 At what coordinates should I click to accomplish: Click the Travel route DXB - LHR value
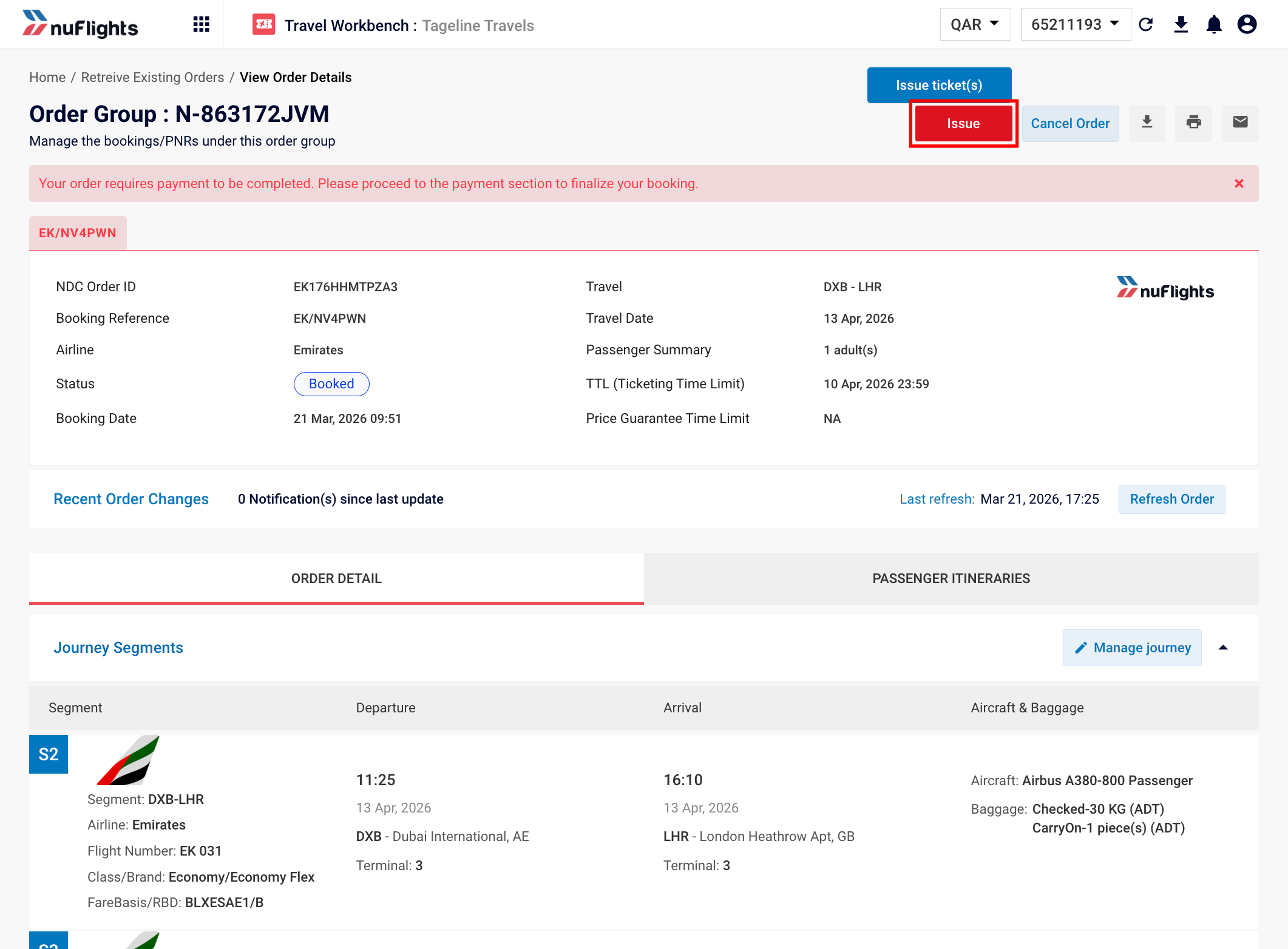(x=852, y=286)
